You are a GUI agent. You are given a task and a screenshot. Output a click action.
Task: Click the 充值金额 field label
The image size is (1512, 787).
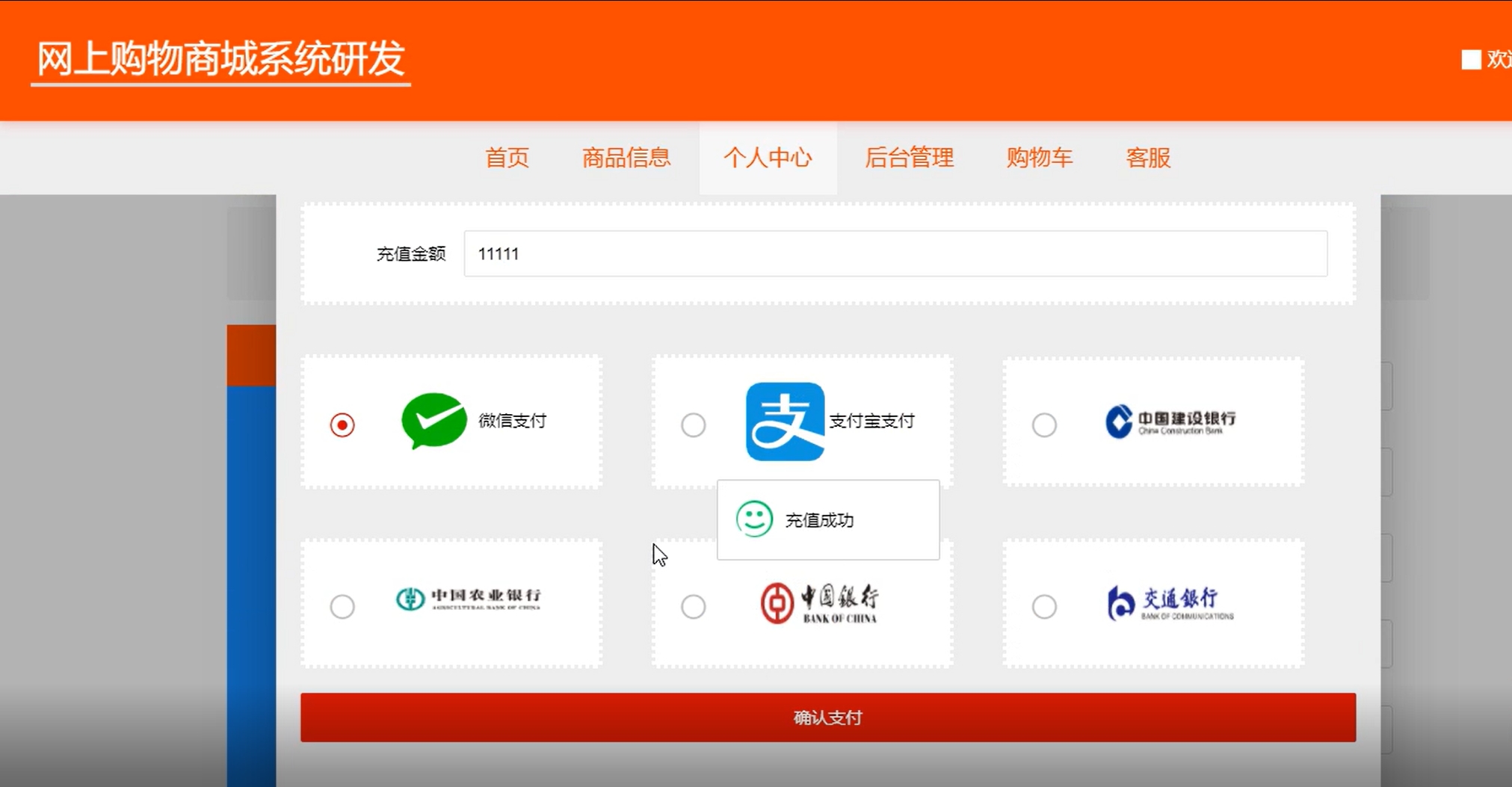point(411,254)
